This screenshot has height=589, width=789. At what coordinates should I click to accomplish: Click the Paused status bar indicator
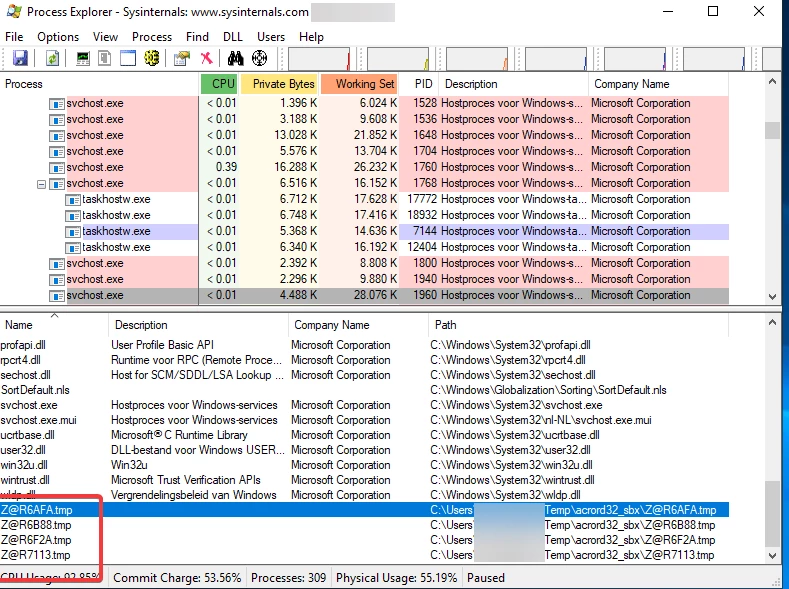486,578
